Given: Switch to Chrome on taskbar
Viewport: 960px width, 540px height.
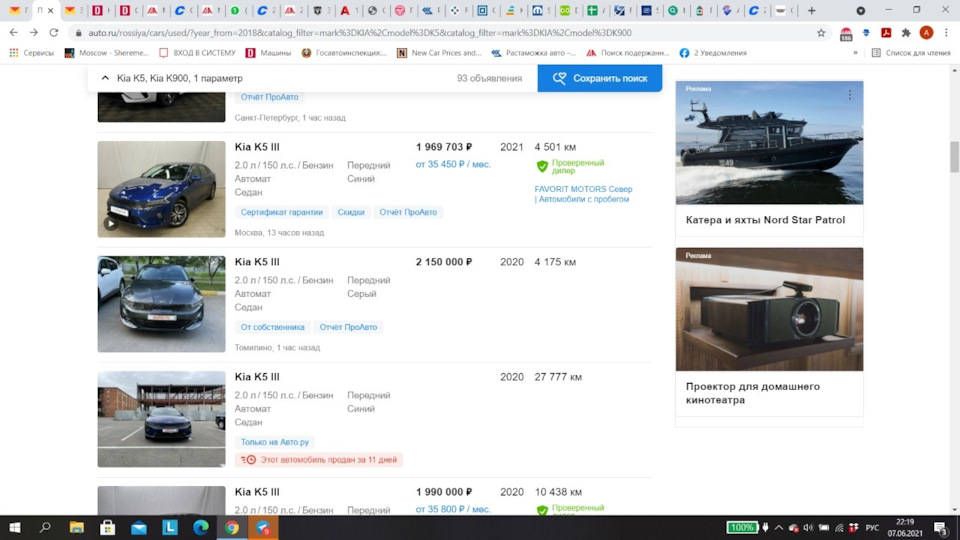Looking at the screenshot, I should coord(232,527).
